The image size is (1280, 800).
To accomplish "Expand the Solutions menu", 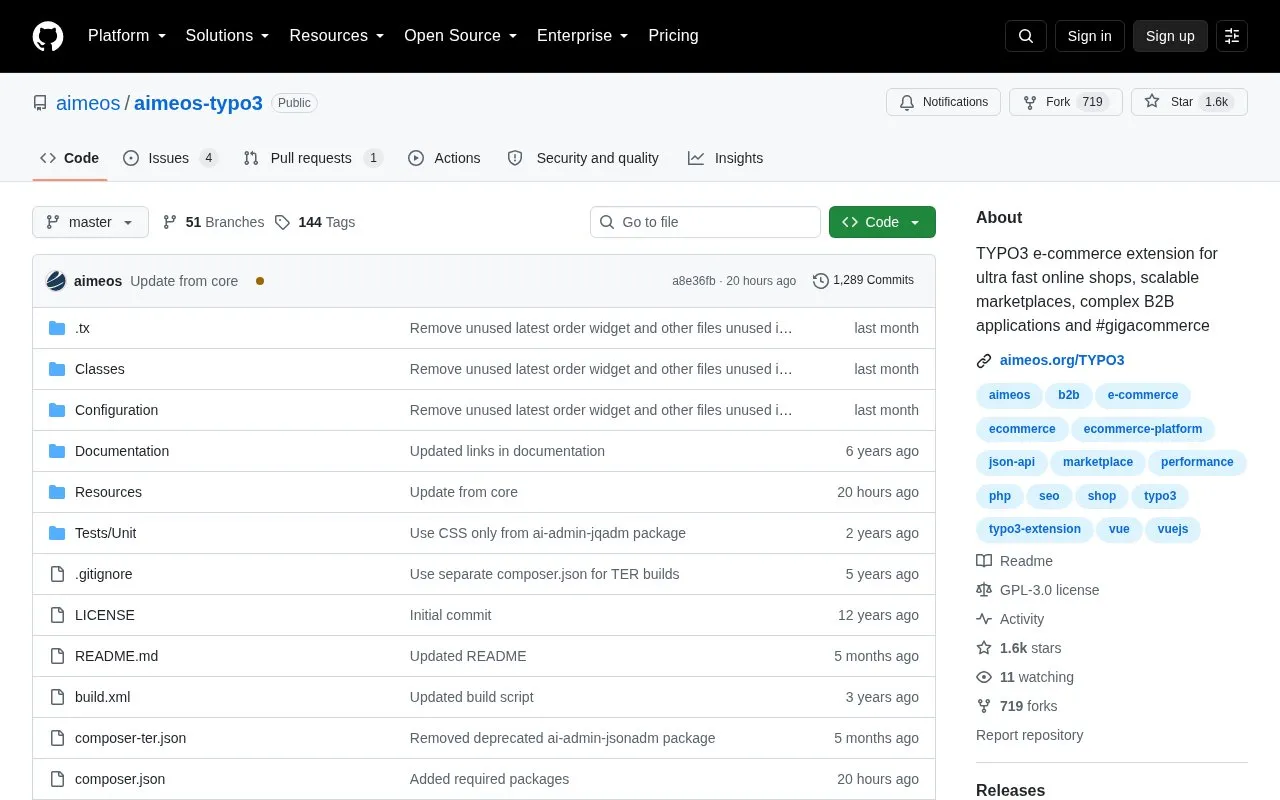I will coord(228,36).
